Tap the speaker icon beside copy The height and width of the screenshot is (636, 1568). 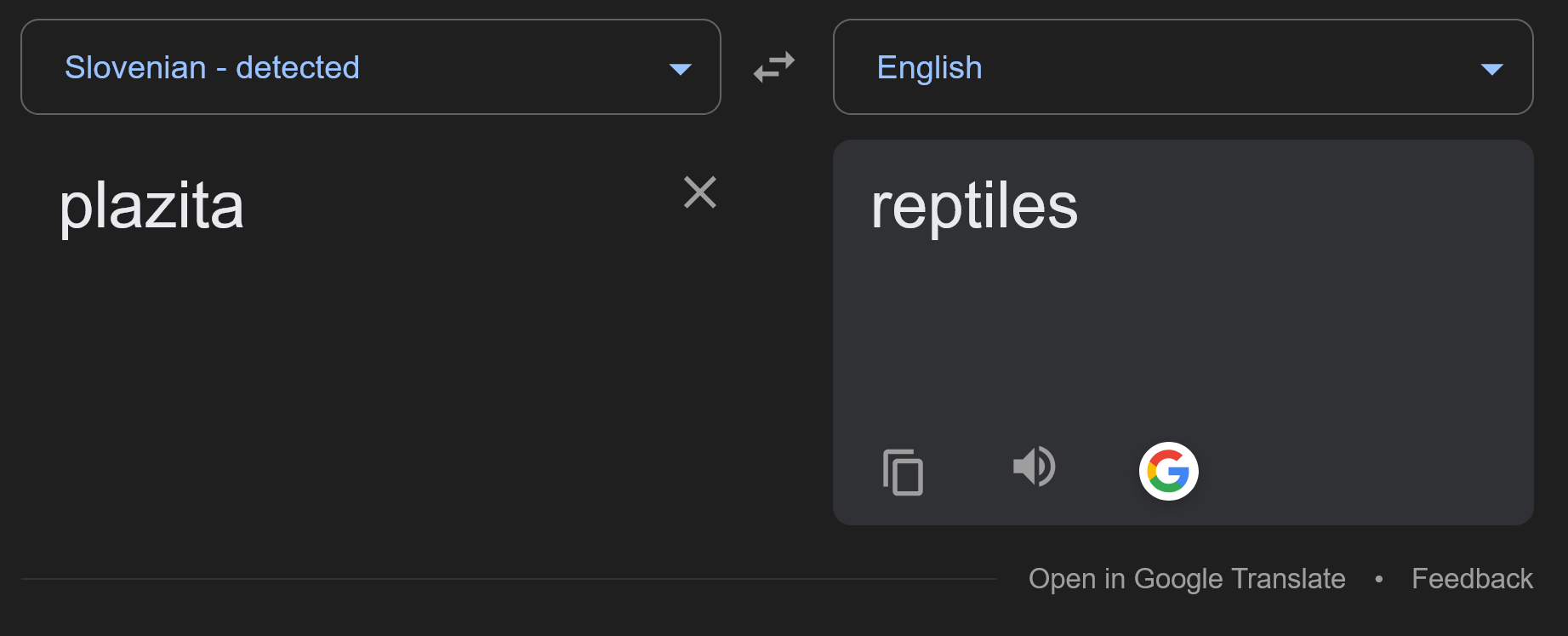(1034, 467)
